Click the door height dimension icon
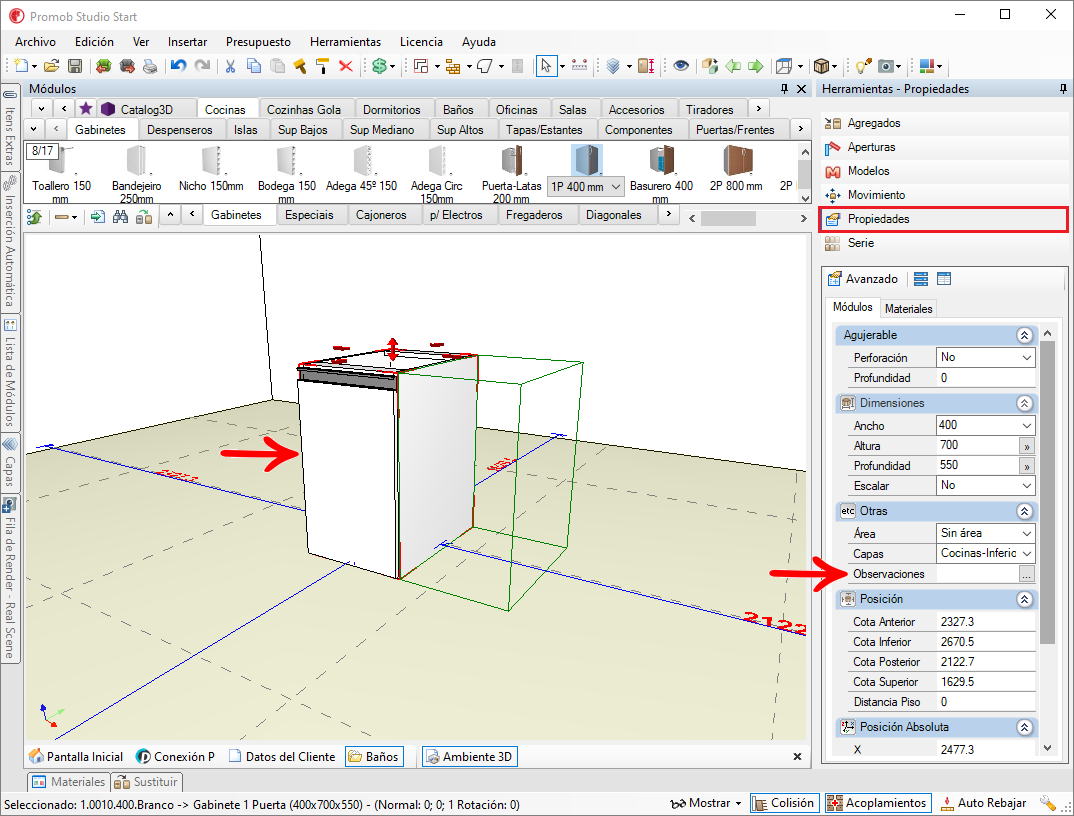This screenshot has width=1074, height=816. click(x=646, y=66)
